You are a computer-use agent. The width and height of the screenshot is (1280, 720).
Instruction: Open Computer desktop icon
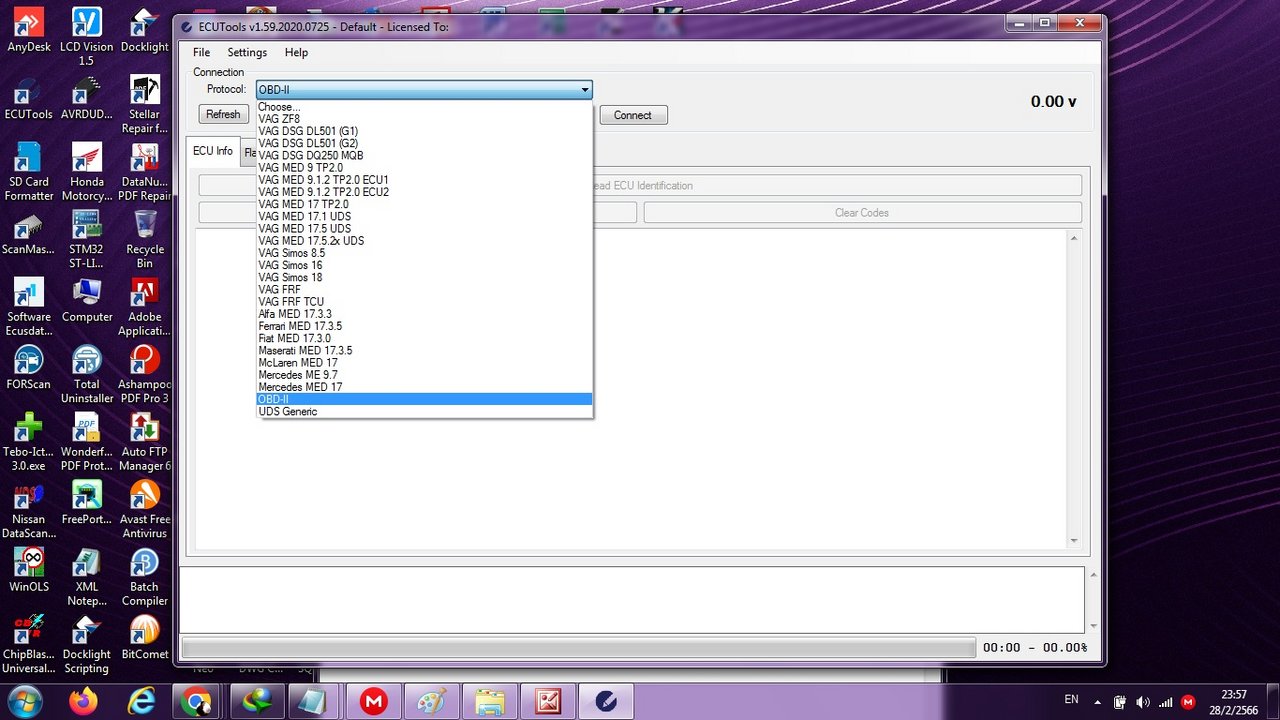[86, 300]
